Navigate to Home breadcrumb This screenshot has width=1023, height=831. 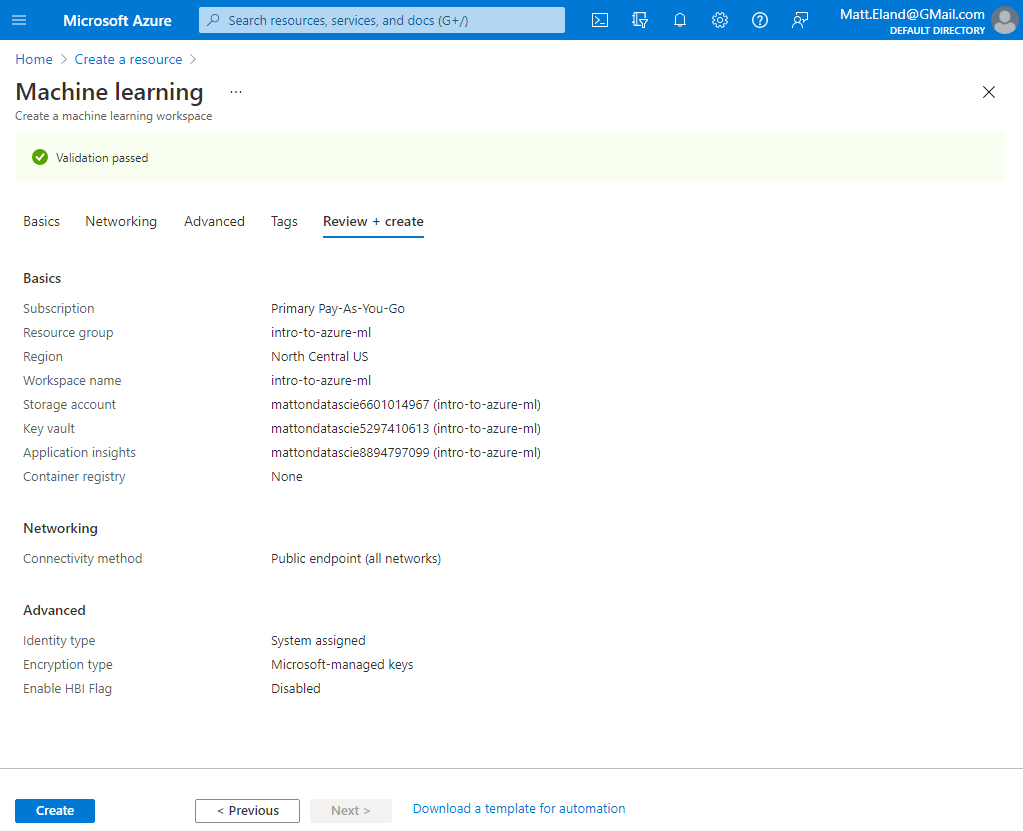(x=34, y=59)
